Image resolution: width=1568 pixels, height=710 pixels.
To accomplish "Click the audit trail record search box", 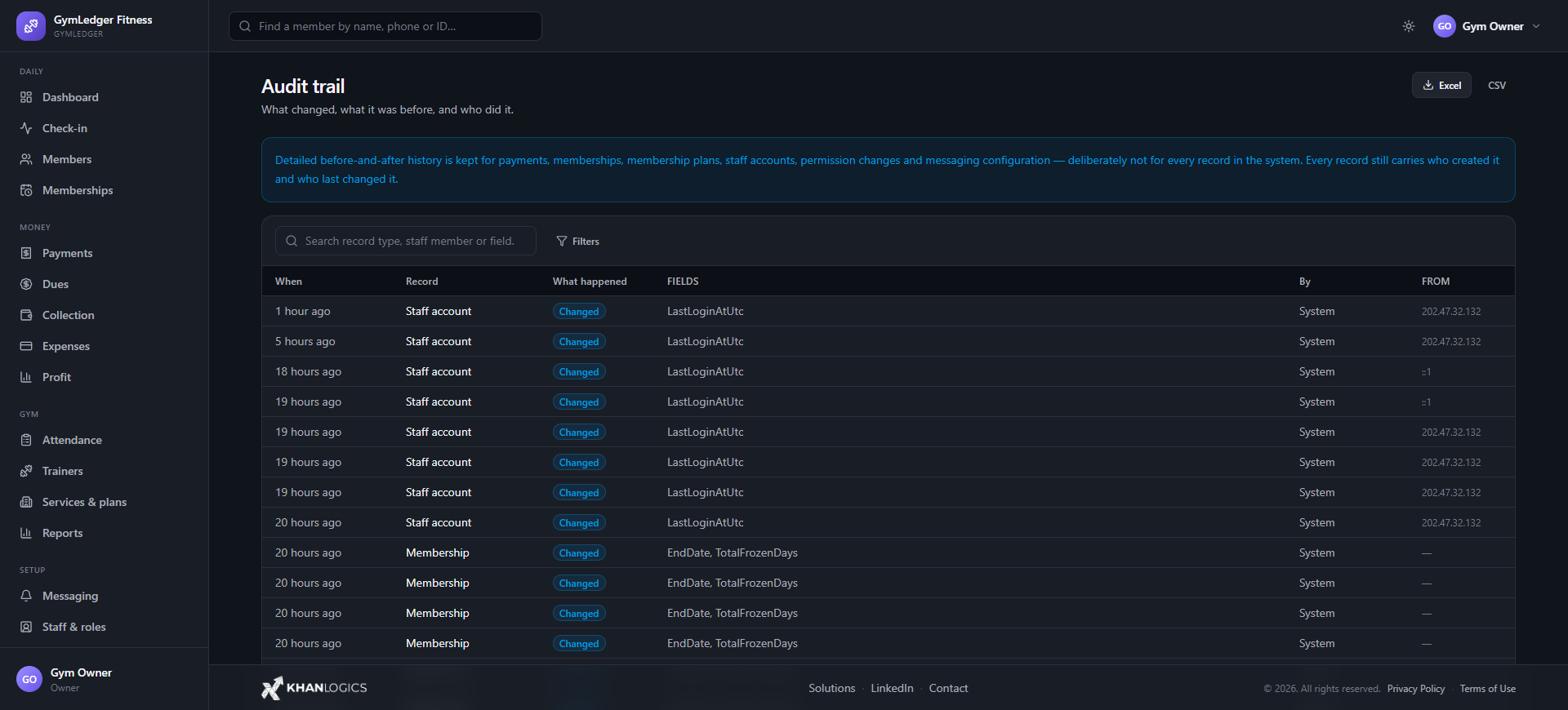I will pos(406,241).
